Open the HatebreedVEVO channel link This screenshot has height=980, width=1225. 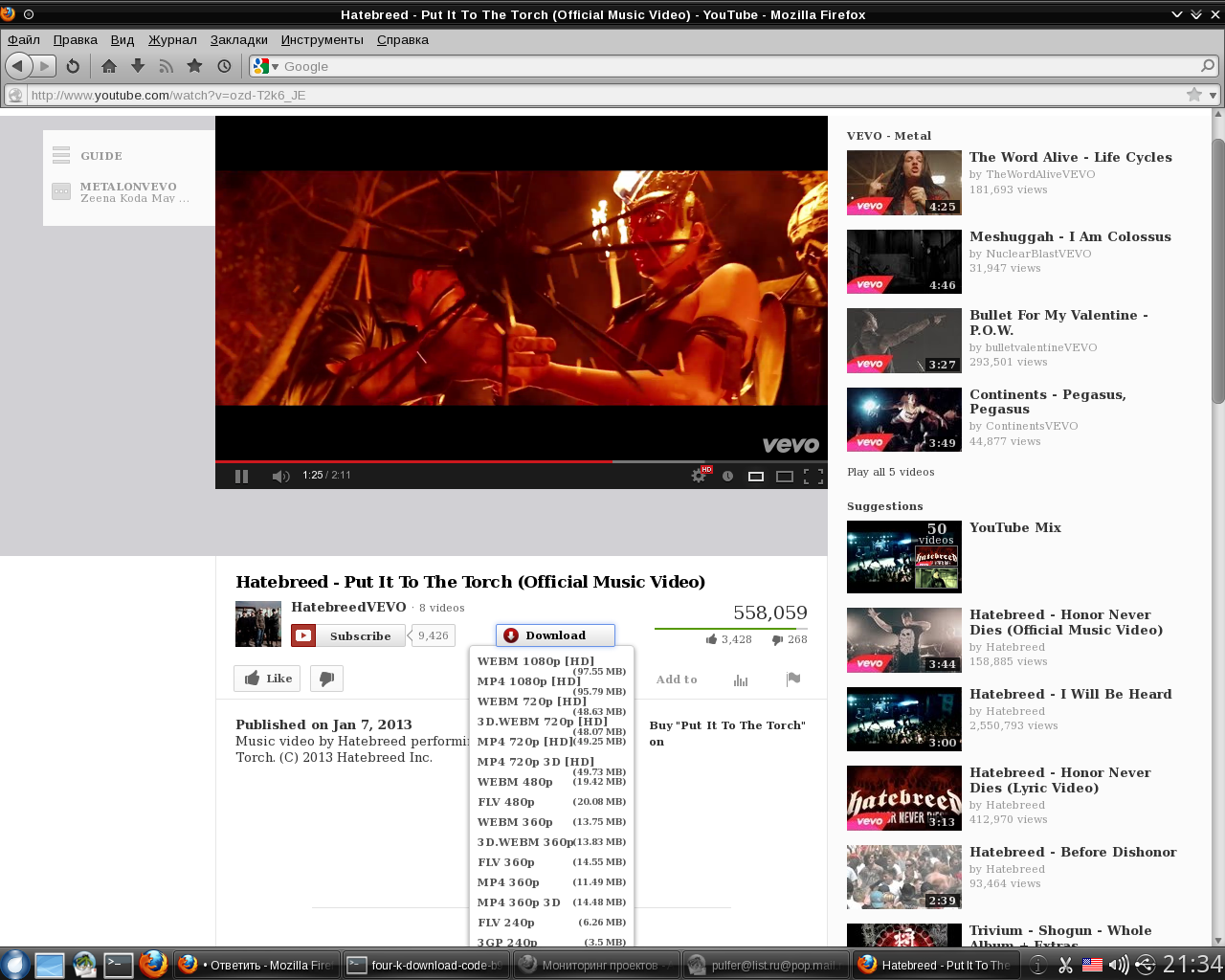(x=348, y=607)
